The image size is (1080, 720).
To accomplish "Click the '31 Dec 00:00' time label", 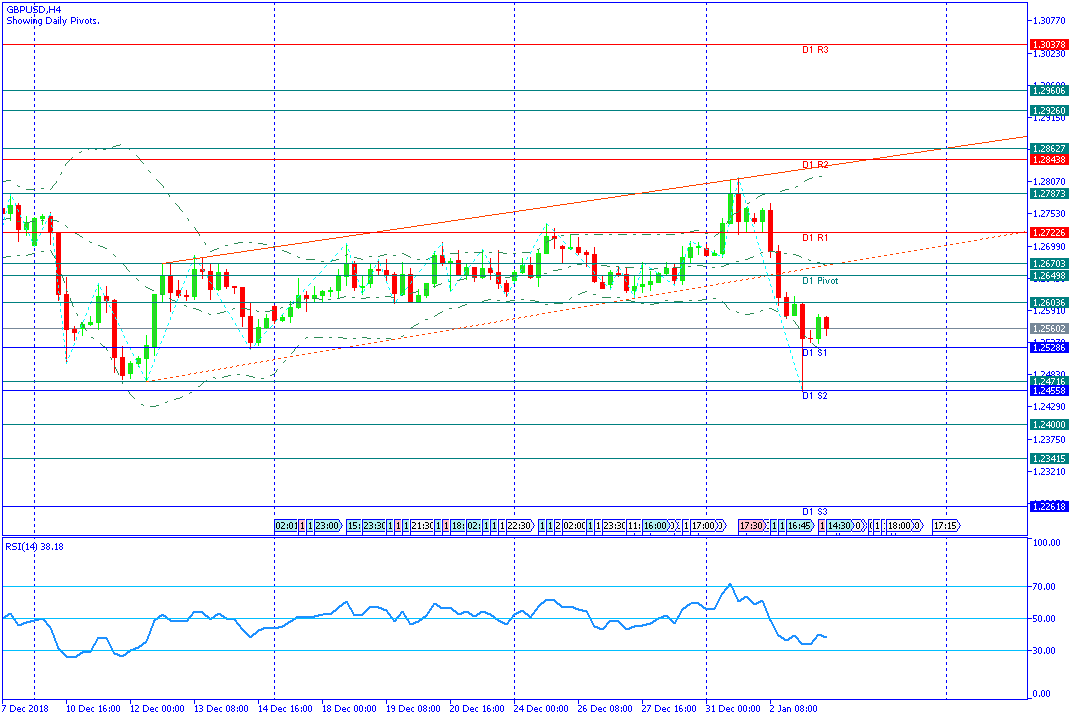I will (734, 709).
